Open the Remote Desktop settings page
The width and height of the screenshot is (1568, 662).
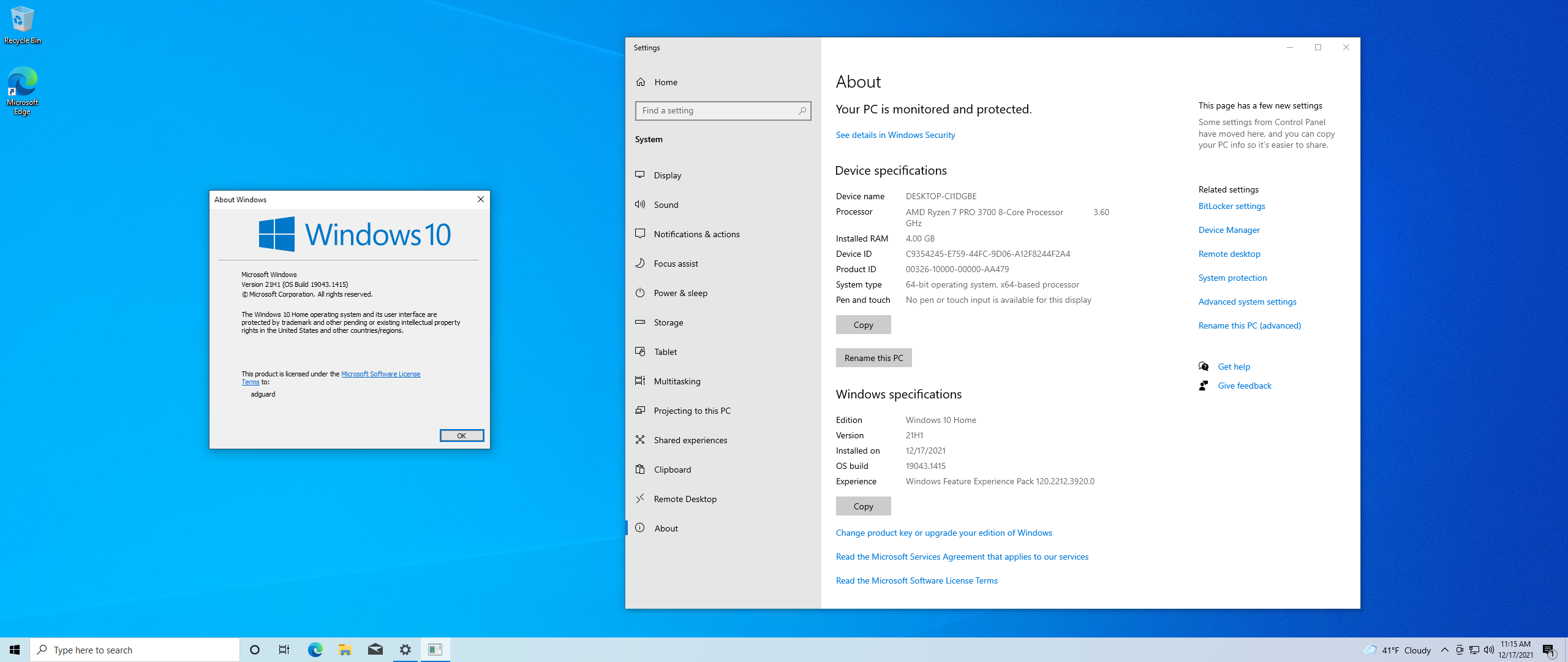point(685,499)
